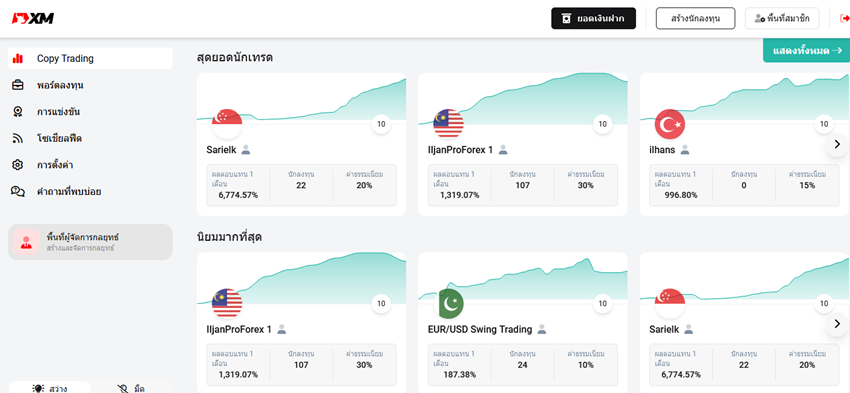This screenshot has width=850, height=393.
Task: Advance most popular carousel with right chevron
Action: coord(837,324)
